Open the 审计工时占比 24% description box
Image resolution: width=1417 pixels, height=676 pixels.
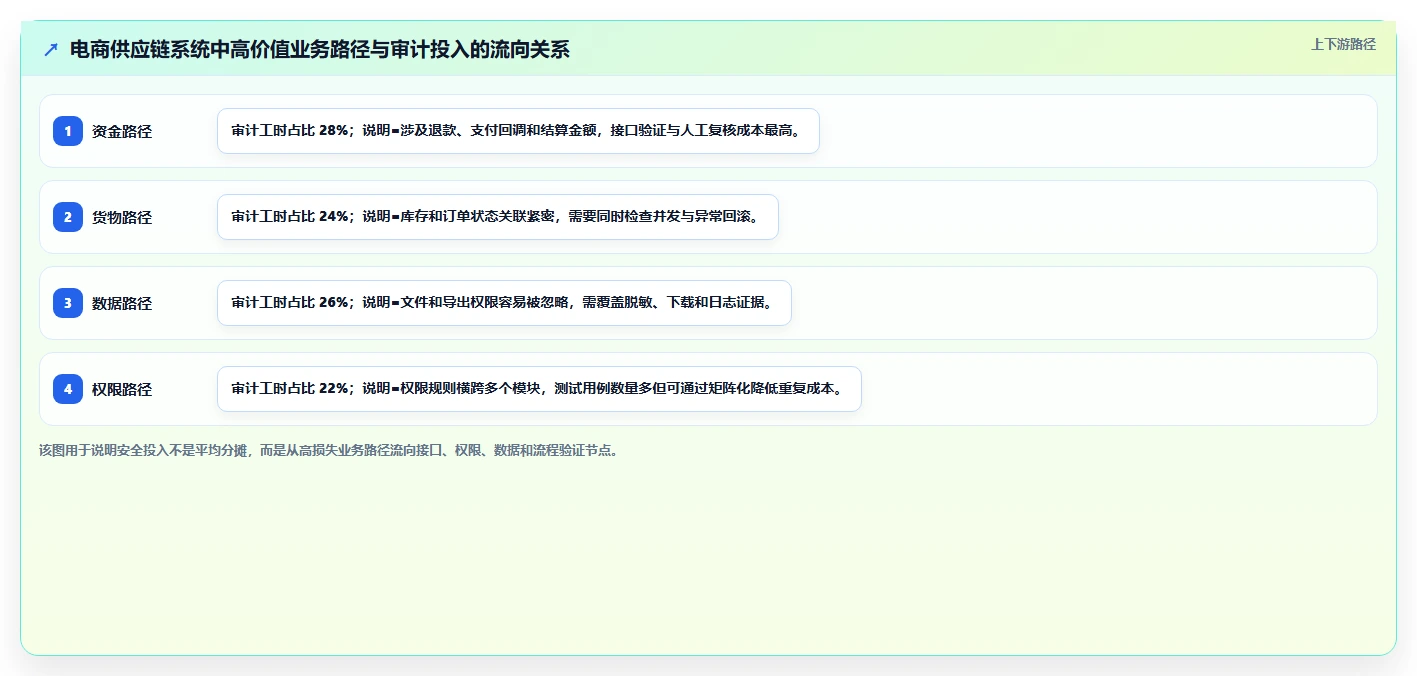(497, 217)
